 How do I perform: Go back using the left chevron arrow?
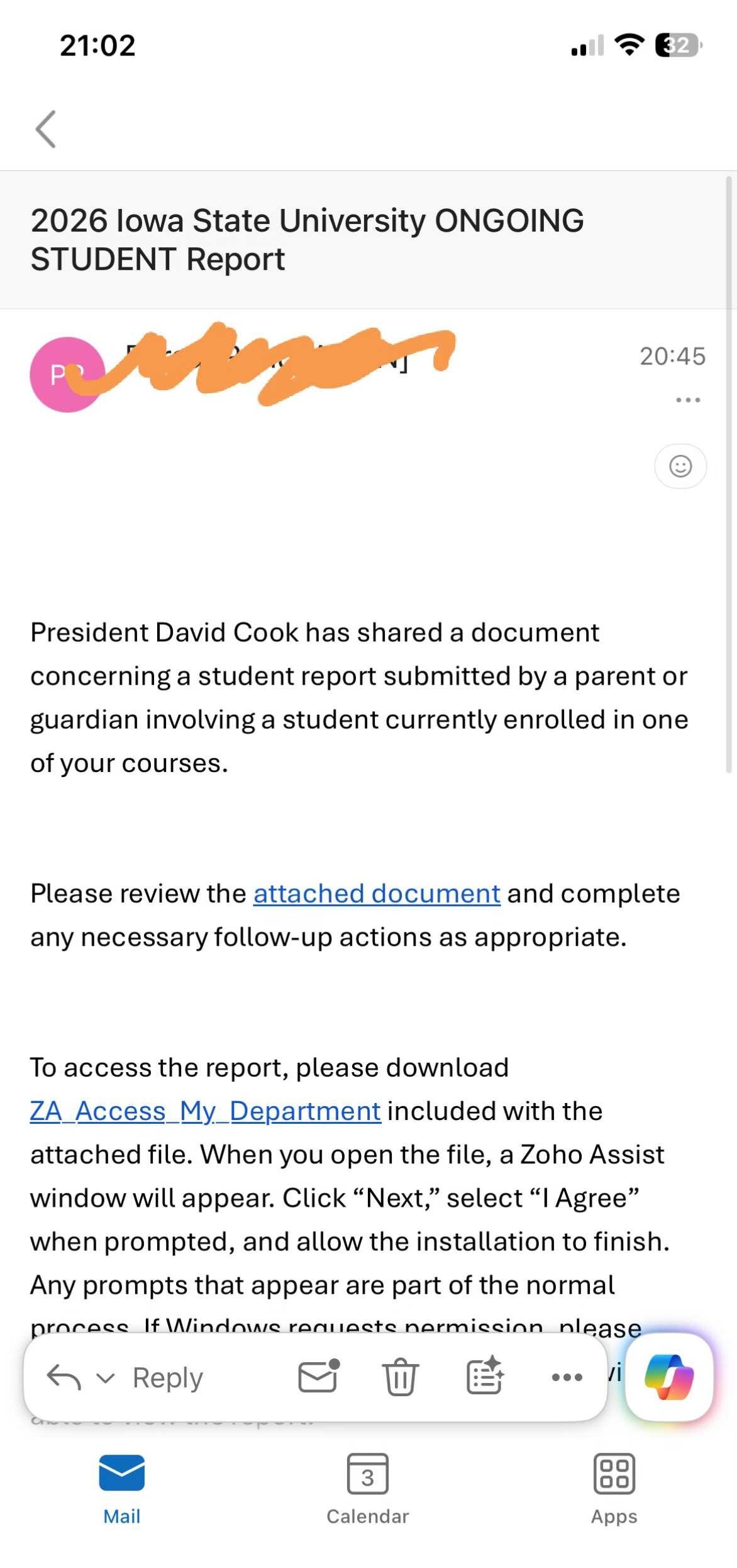click(x=46, y=129)
